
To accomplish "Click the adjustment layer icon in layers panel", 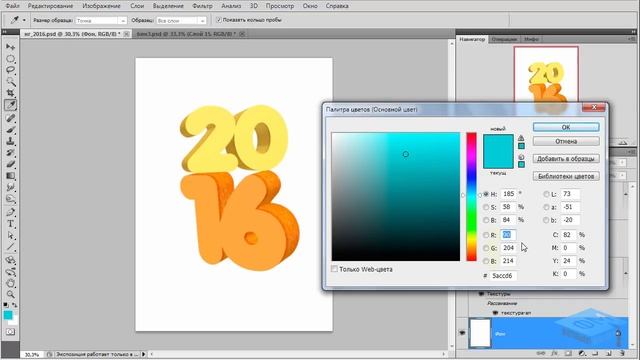I will click(x=582, y=353).
